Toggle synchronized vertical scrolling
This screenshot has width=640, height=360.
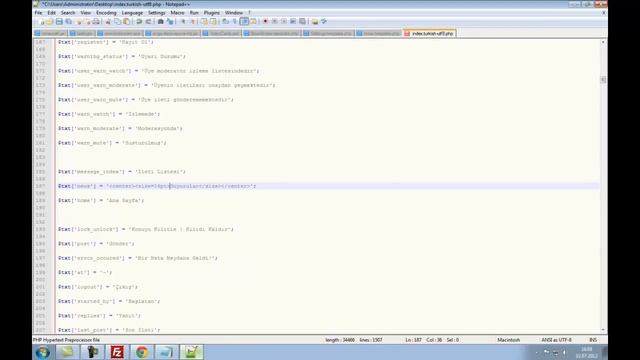pyautogui.click(x=204, y=21)
